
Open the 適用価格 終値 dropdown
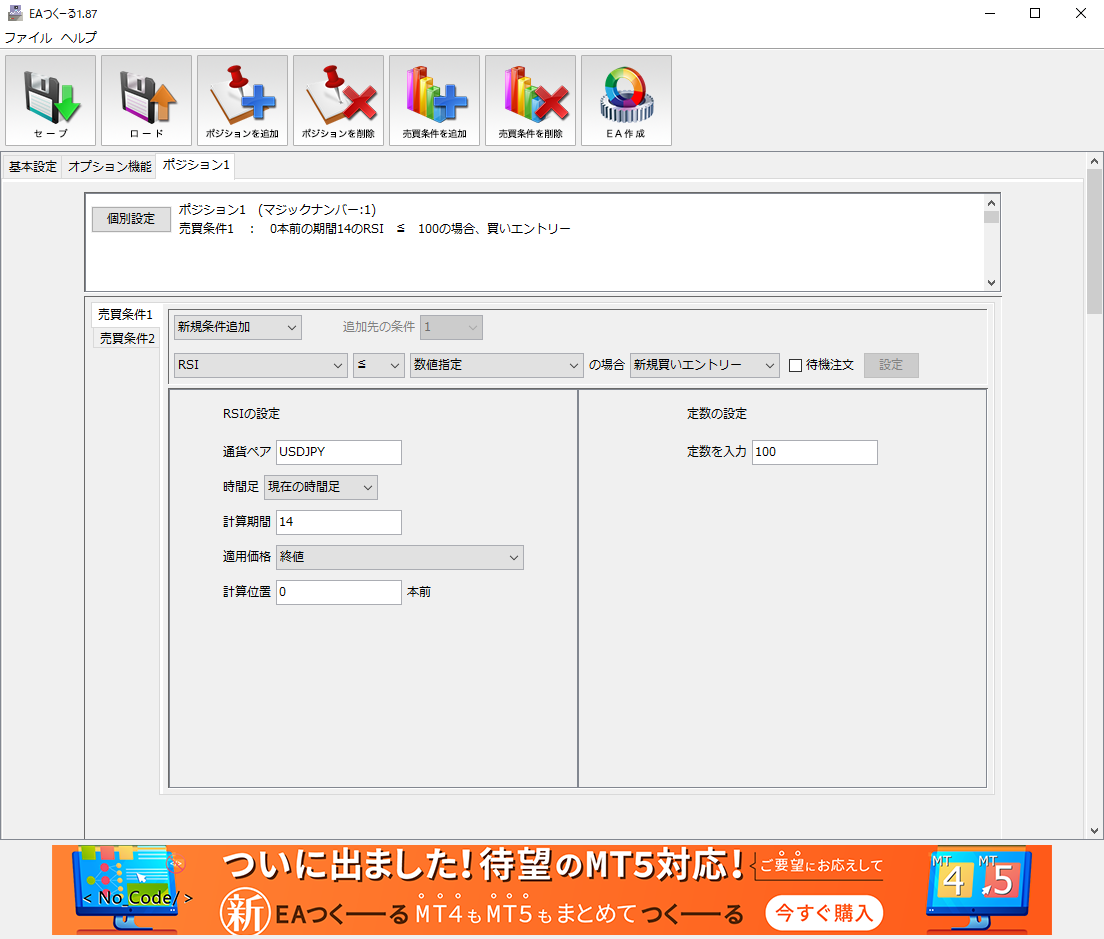399,557
